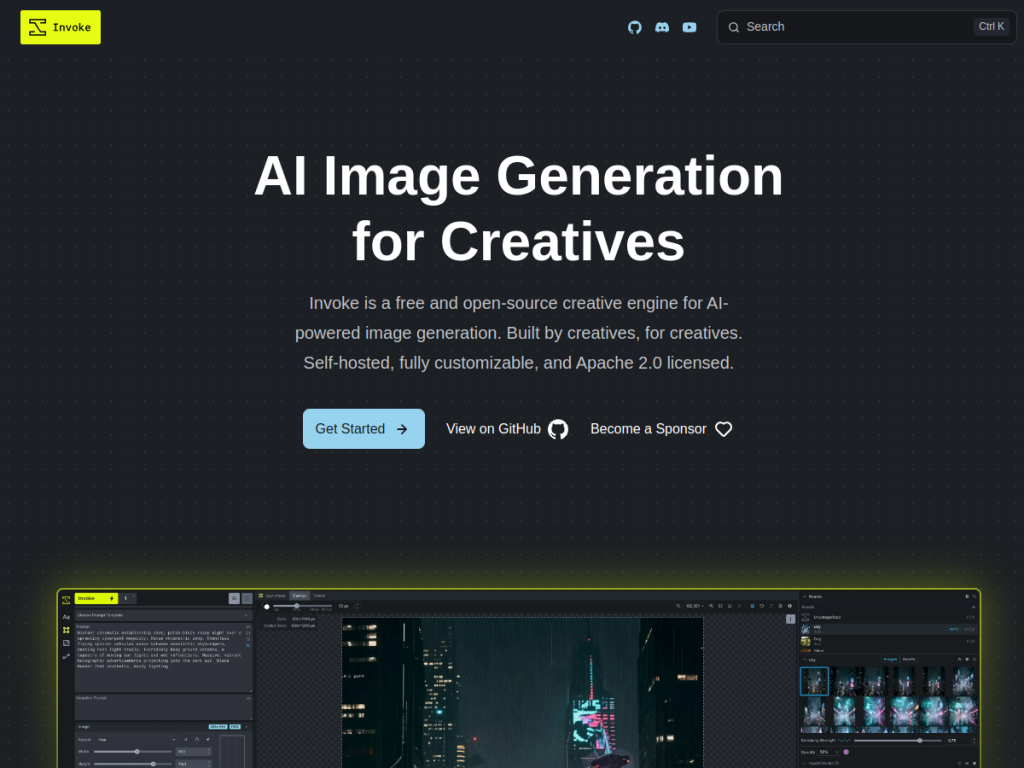Click the Invoke logo in header
Screen dimensions: 1024x768
pos(60,27)
